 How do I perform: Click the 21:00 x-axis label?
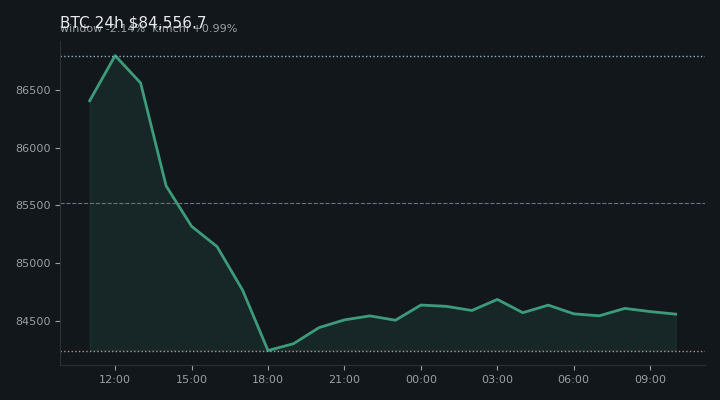tap(344, 379)
